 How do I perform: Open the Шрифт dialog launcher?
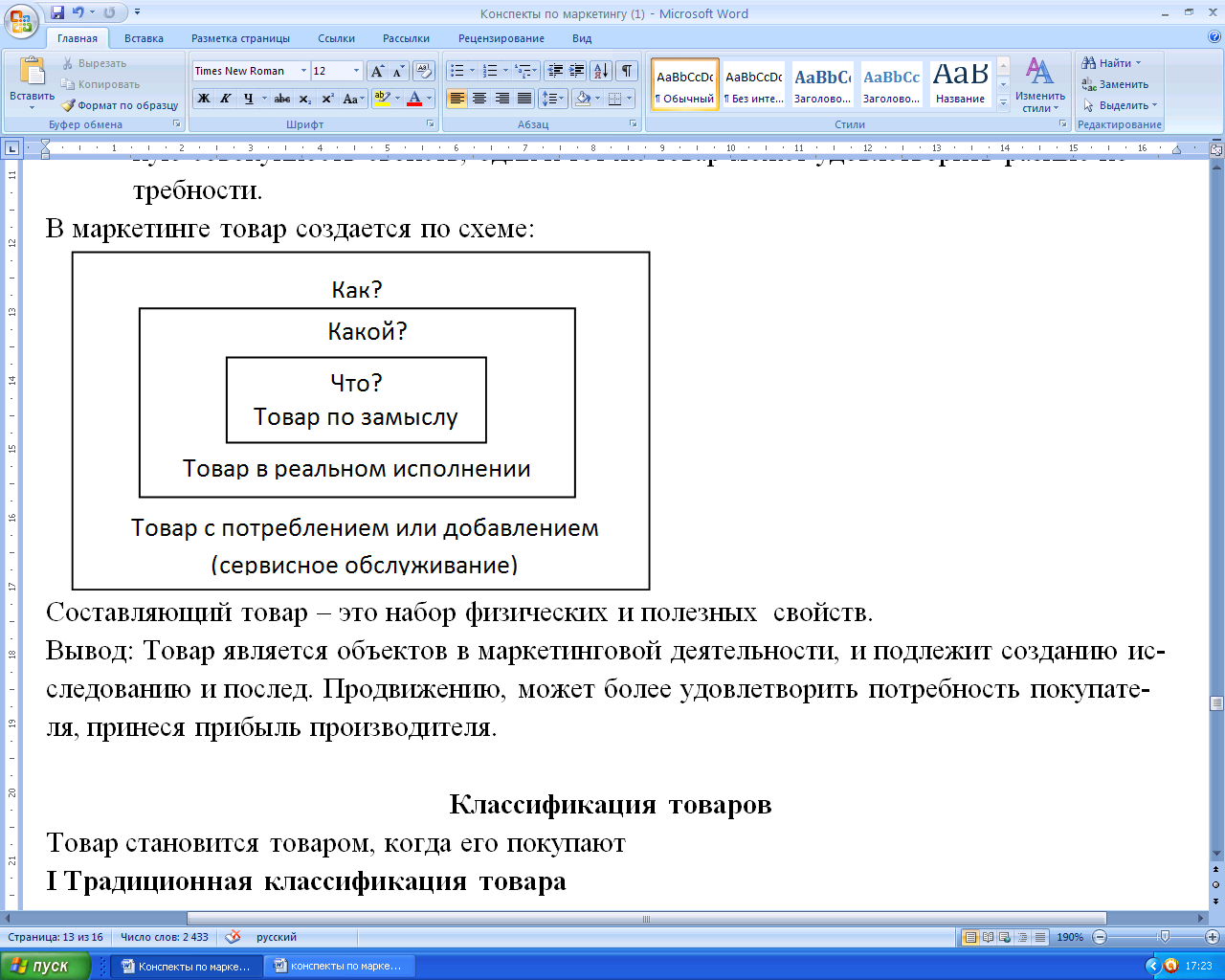pos(431,124)
